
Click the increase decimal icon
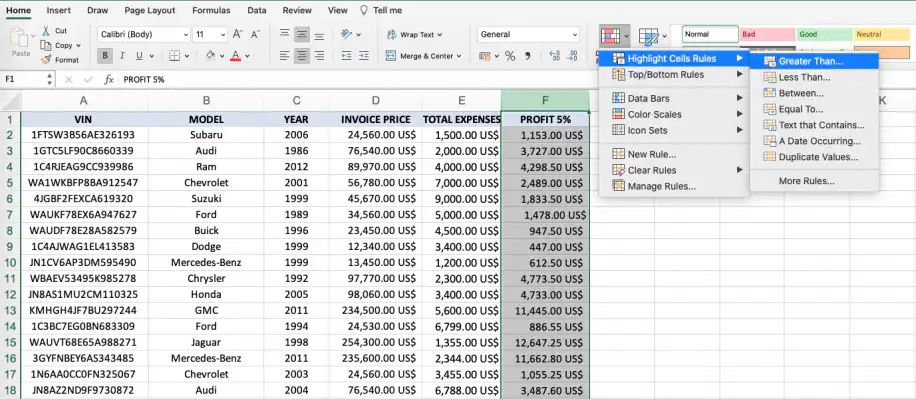point(555,56)
